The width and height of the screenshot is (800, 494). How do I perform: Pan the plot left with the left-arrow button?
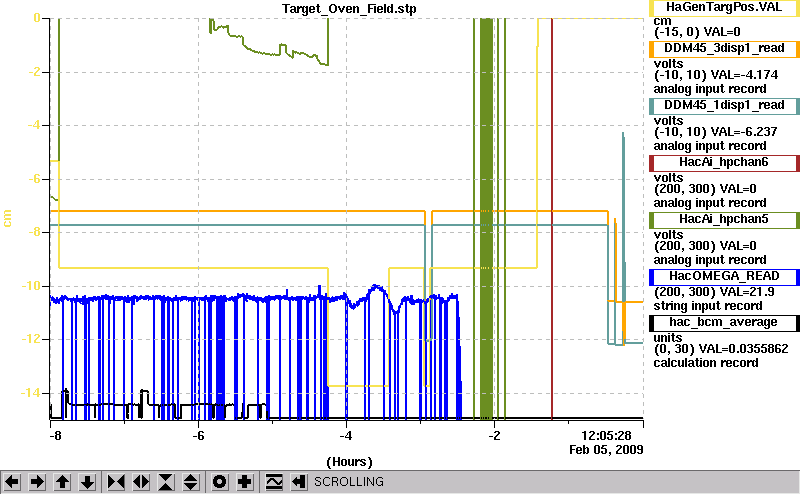(12, 482)
